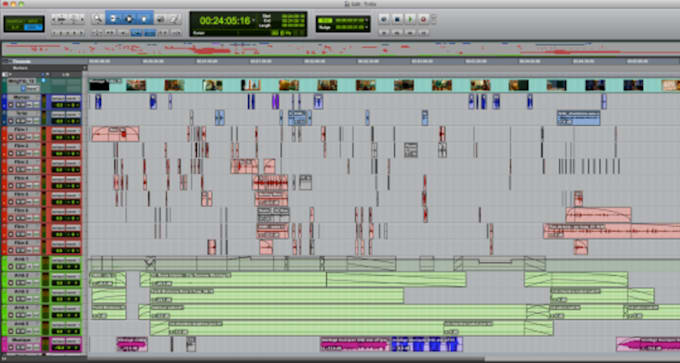Select the long pink clip on the FX 7 track
Screen dimensions: 680x363
pos(611,231)
